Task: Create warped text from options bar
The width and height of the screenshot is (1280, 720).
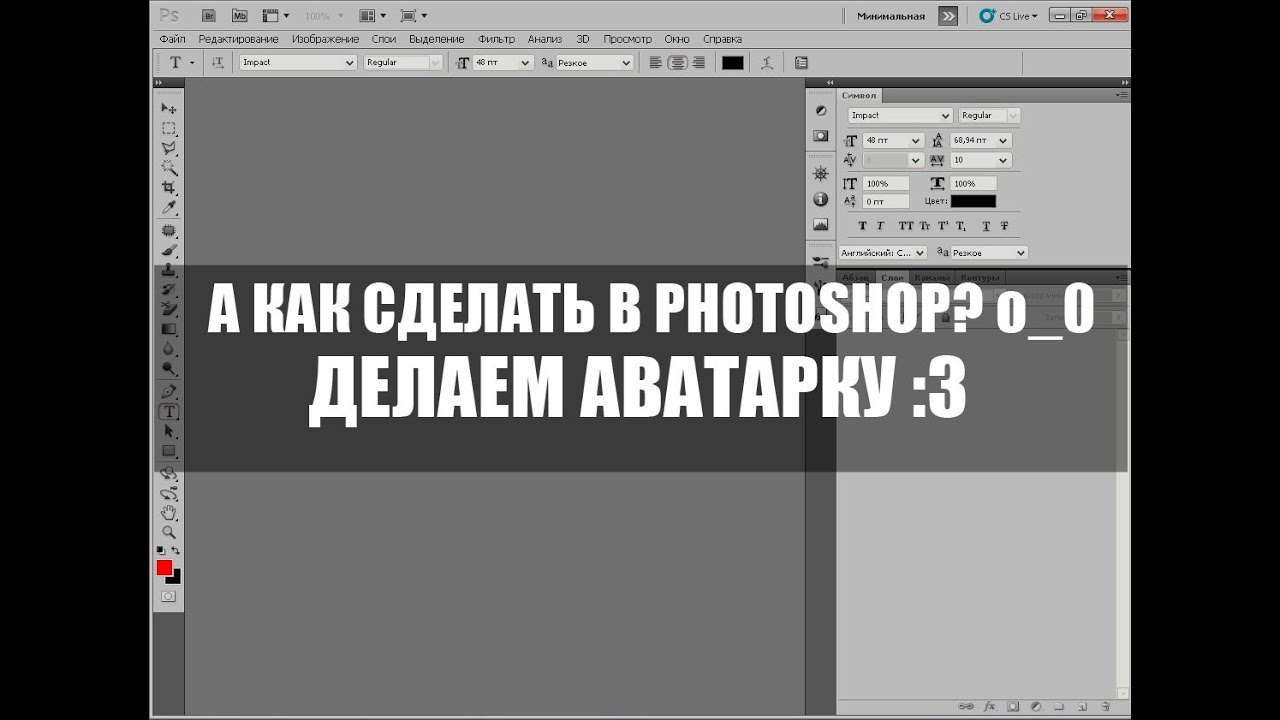Action: click(767, 62)
